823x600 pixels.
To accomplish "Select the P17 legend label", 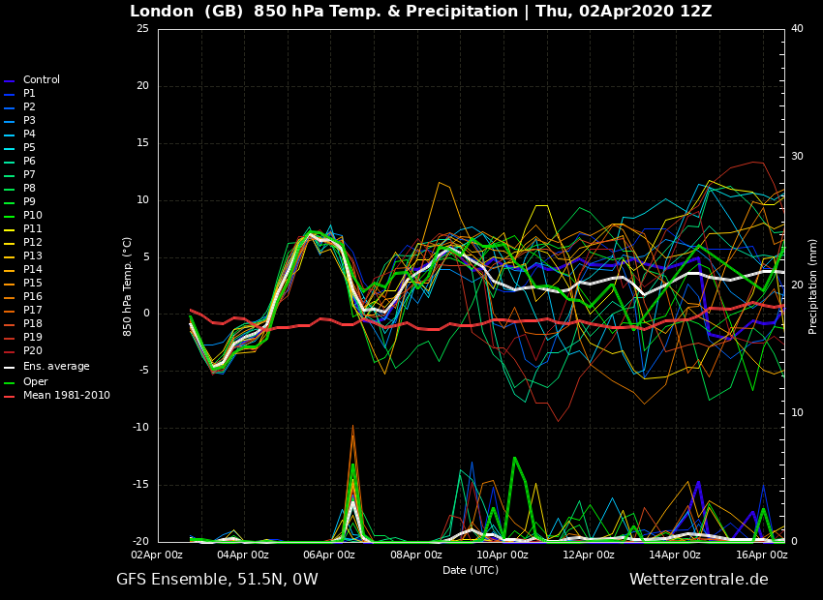I will tap(32, 310).
